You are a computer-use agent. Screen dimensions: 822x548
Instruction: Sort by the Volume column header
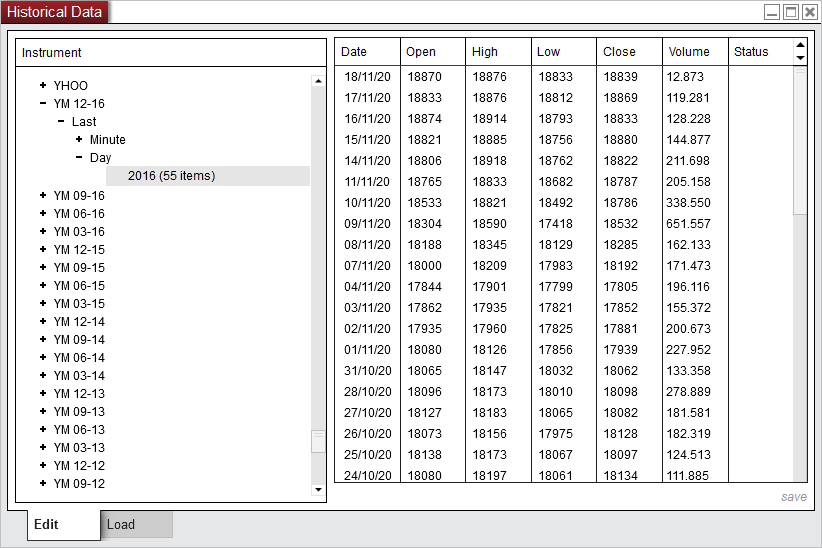coord(695,51)
